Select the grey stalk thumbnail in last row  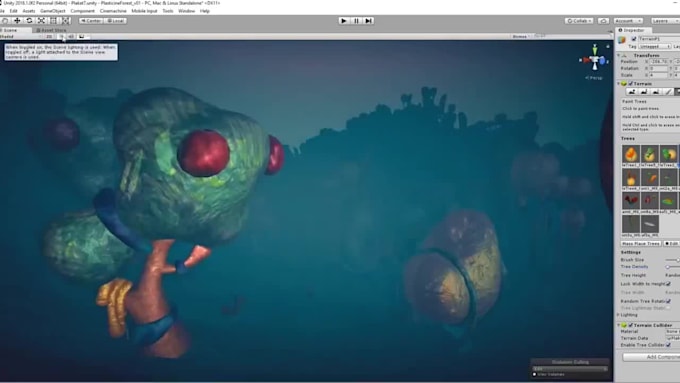point(631,224)
